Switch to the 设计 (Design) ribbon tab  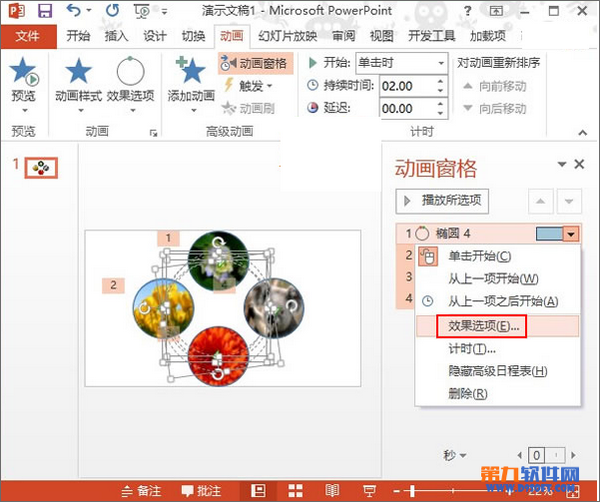pyautogui.click(x=155, y=36)
